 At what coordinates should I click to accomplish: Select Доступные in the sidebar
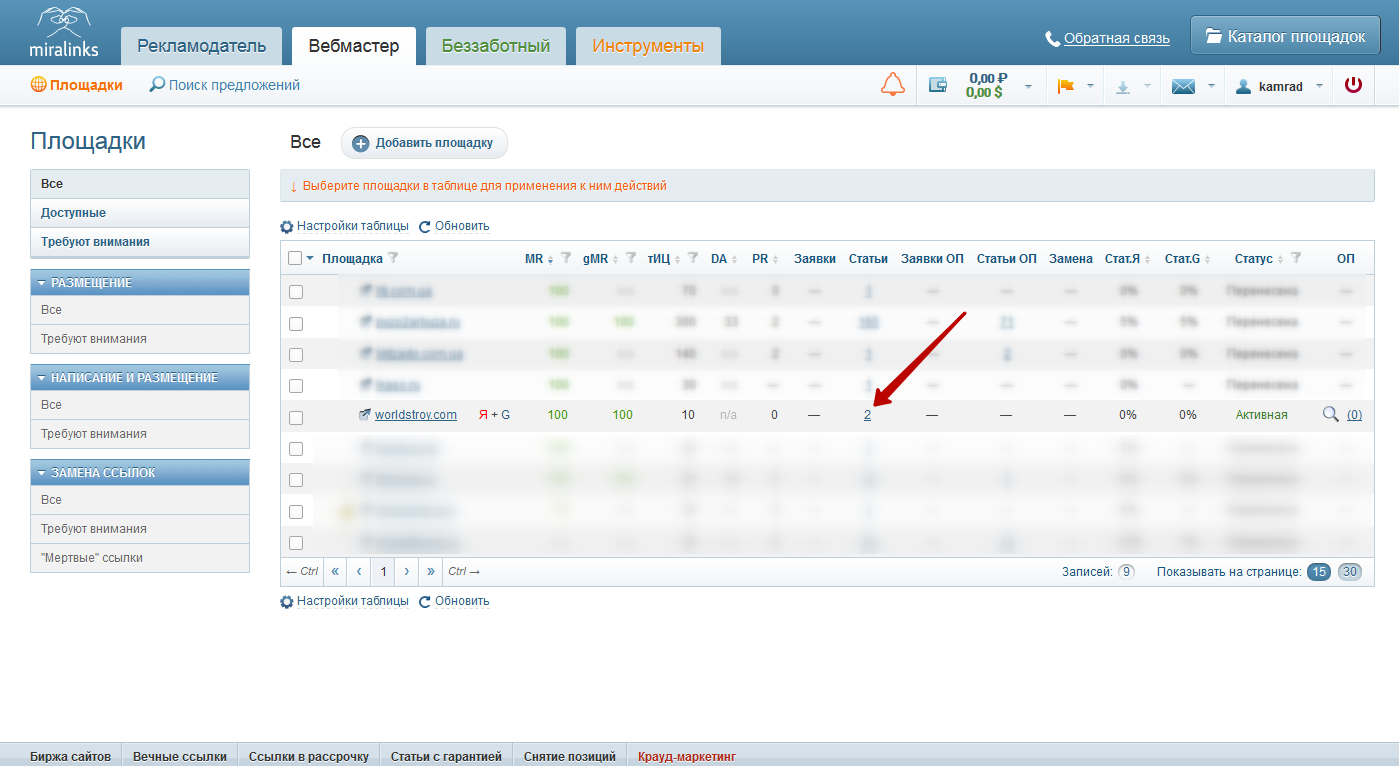(x=140, y=213)
